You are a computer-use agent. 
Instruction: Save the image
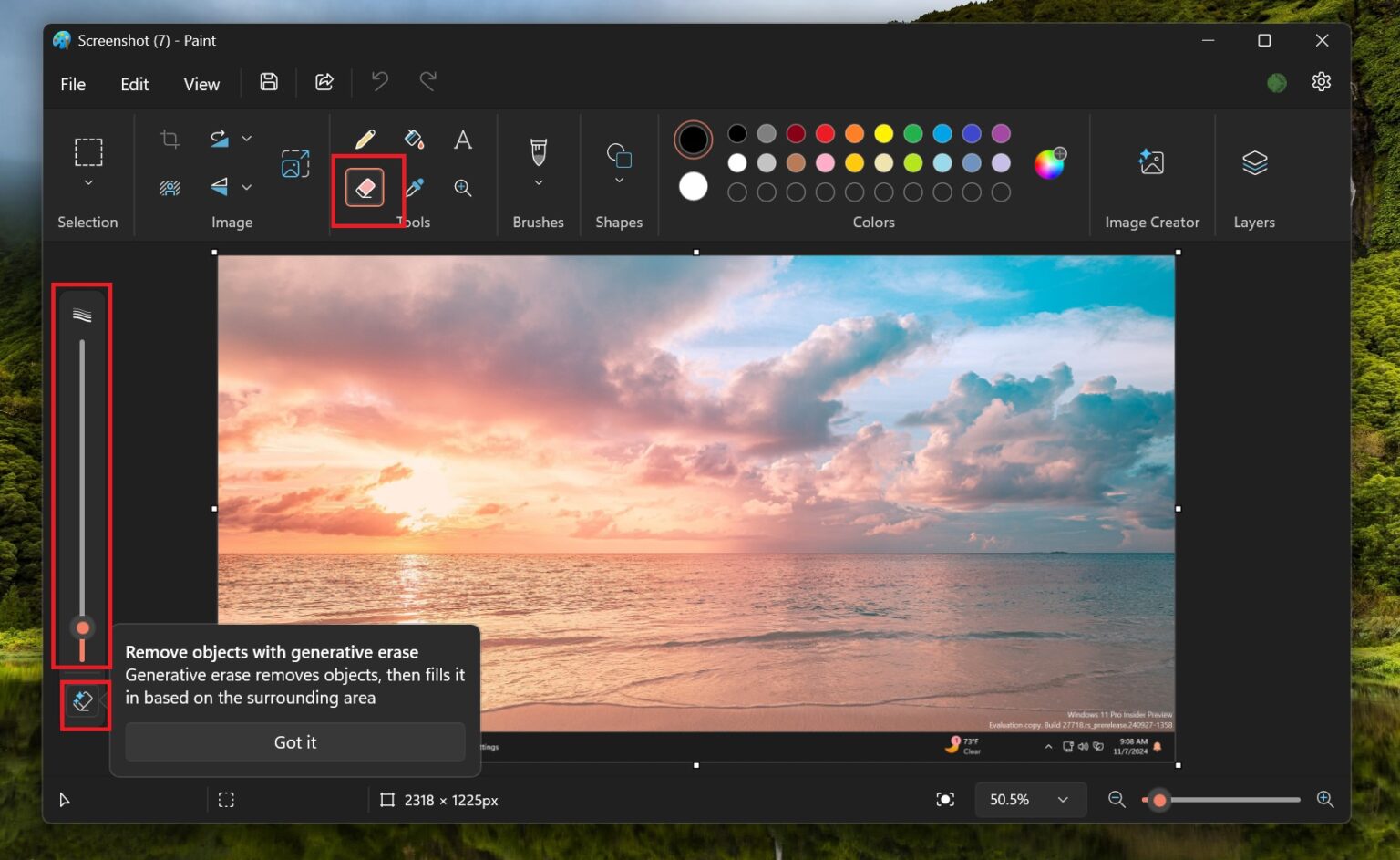tap(268, 82)
